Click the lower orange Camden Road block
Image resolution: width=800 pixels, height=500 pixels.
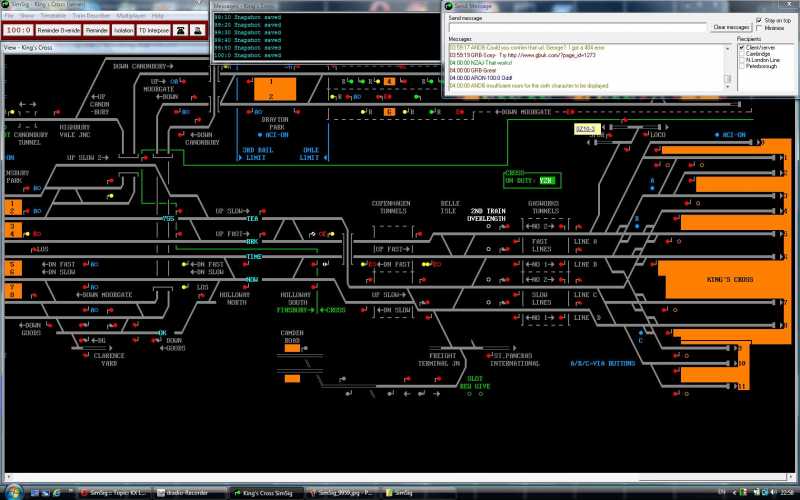click(x=292, y=379)
